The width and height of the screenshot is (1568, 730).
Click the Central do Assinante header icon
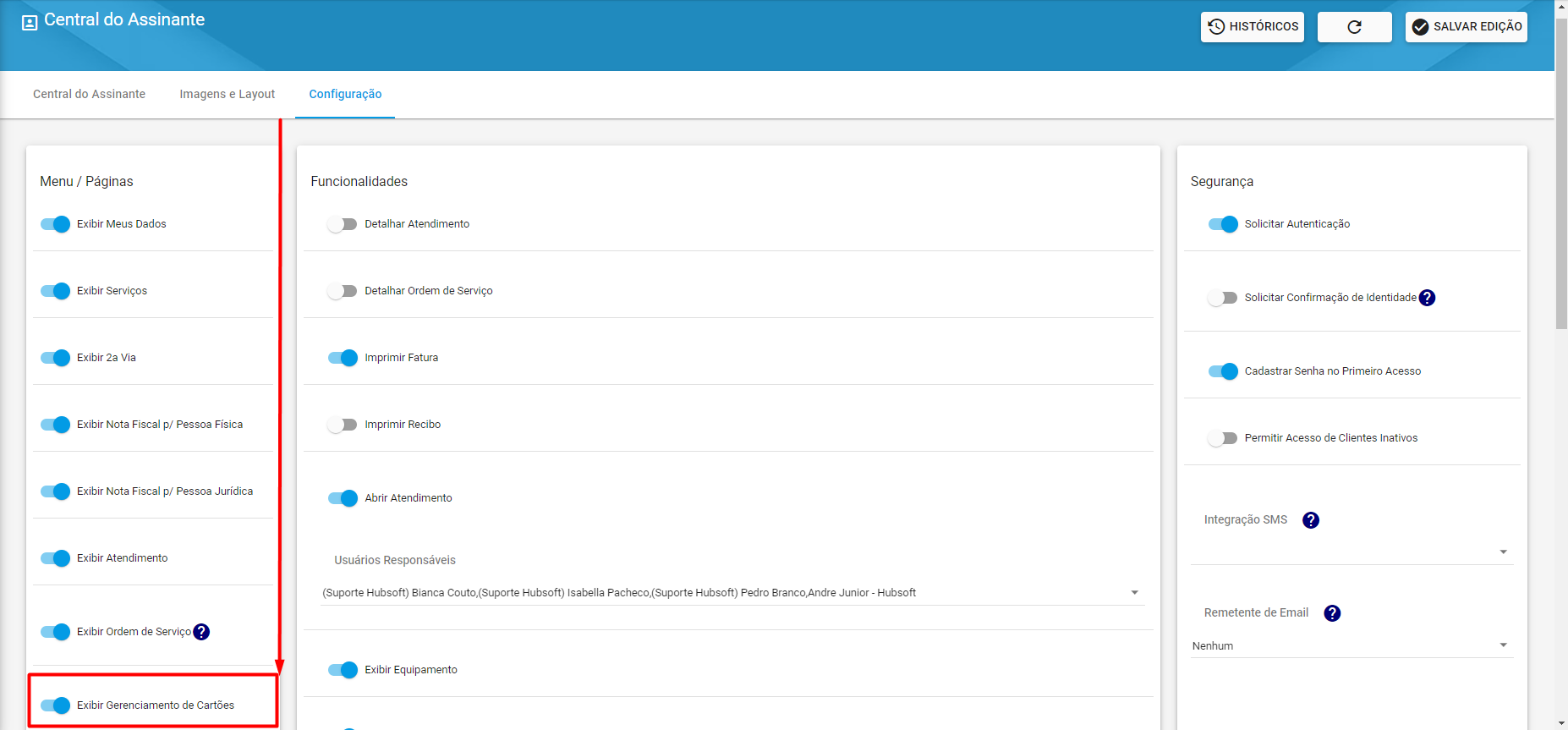(x=30, y=22)
